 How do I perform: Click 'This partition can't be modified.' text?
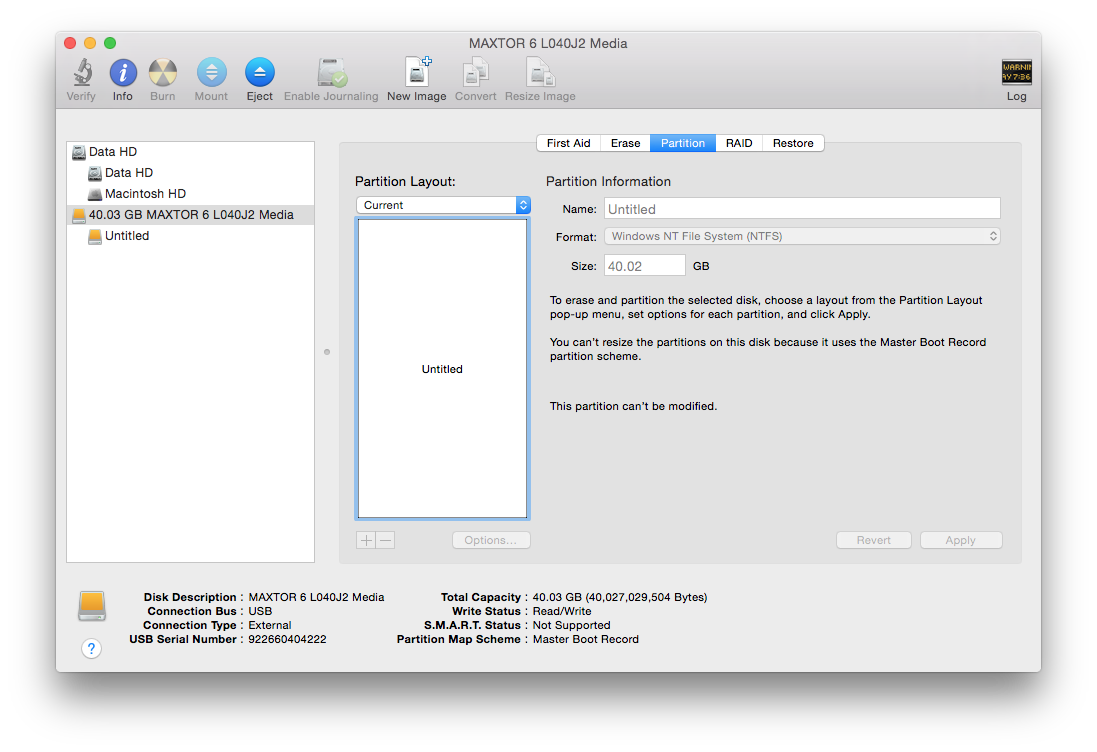633,406
